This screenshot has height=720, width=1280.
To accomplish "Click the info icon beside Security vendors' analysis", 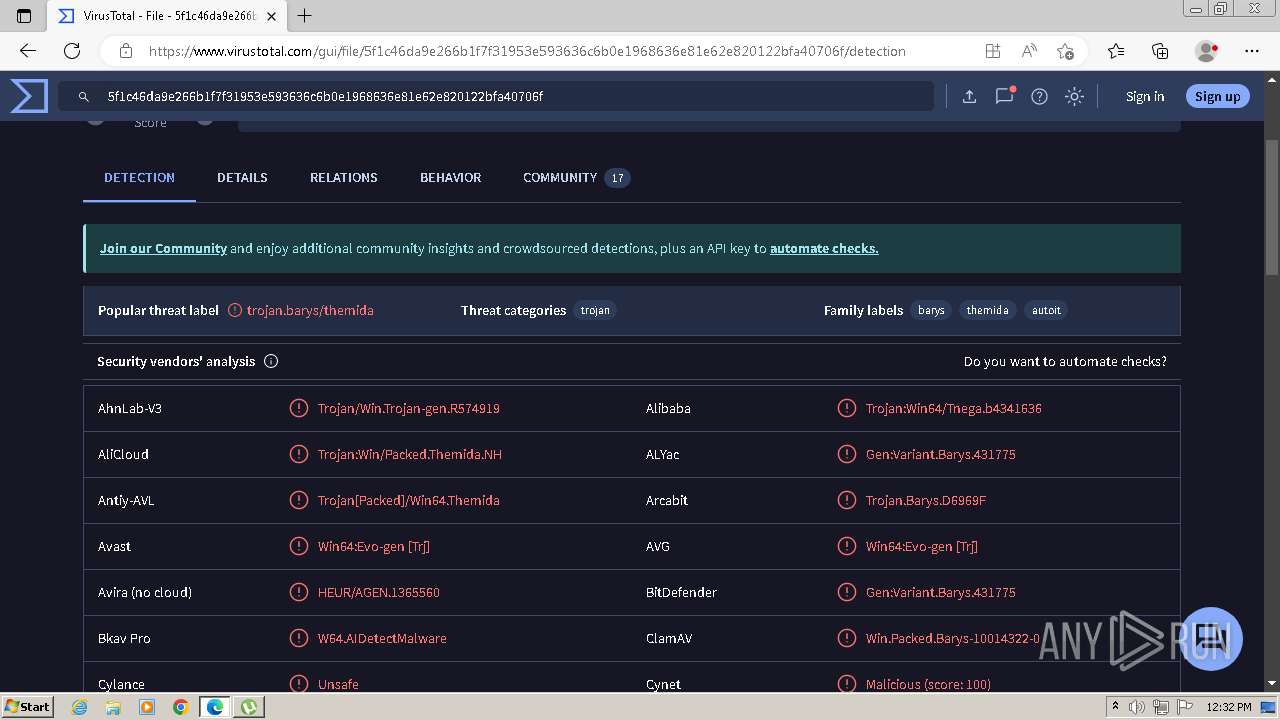I will (x=271, y=361).
